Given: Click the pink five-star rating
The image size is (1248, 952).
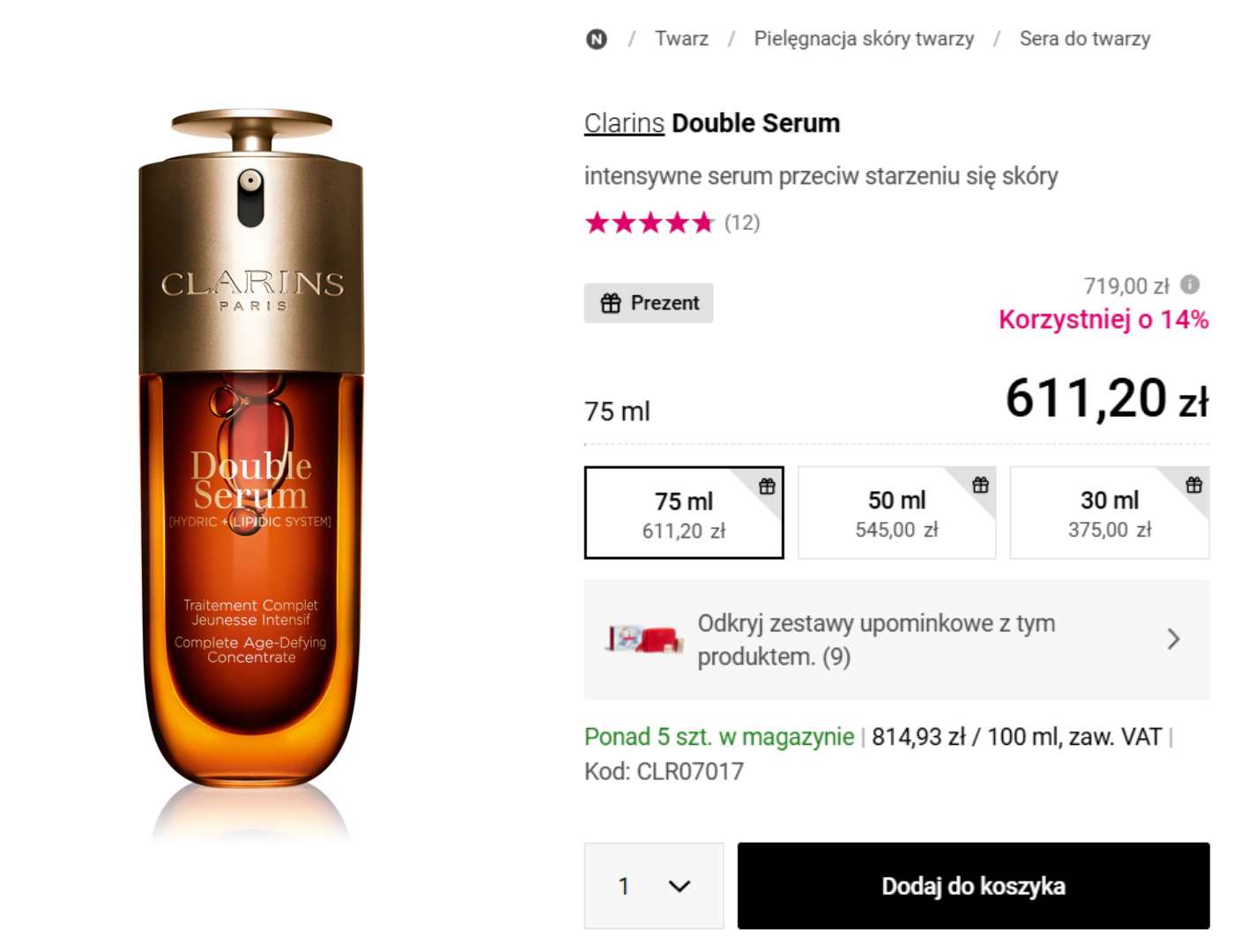Looking at the screenshot, I should [x=650, y=222].
